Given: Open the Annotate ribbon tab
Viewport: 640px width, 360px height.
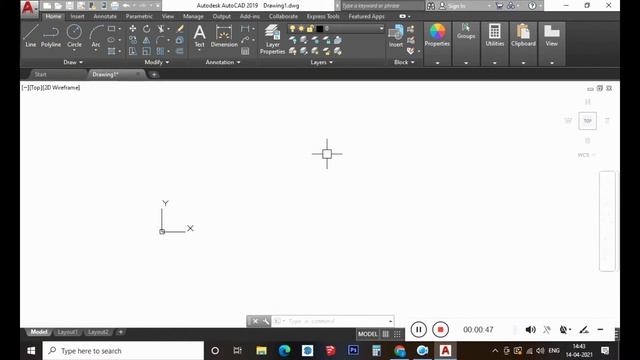Looking at the screenshot, I should pyautogui.click(x=105, y=16).
